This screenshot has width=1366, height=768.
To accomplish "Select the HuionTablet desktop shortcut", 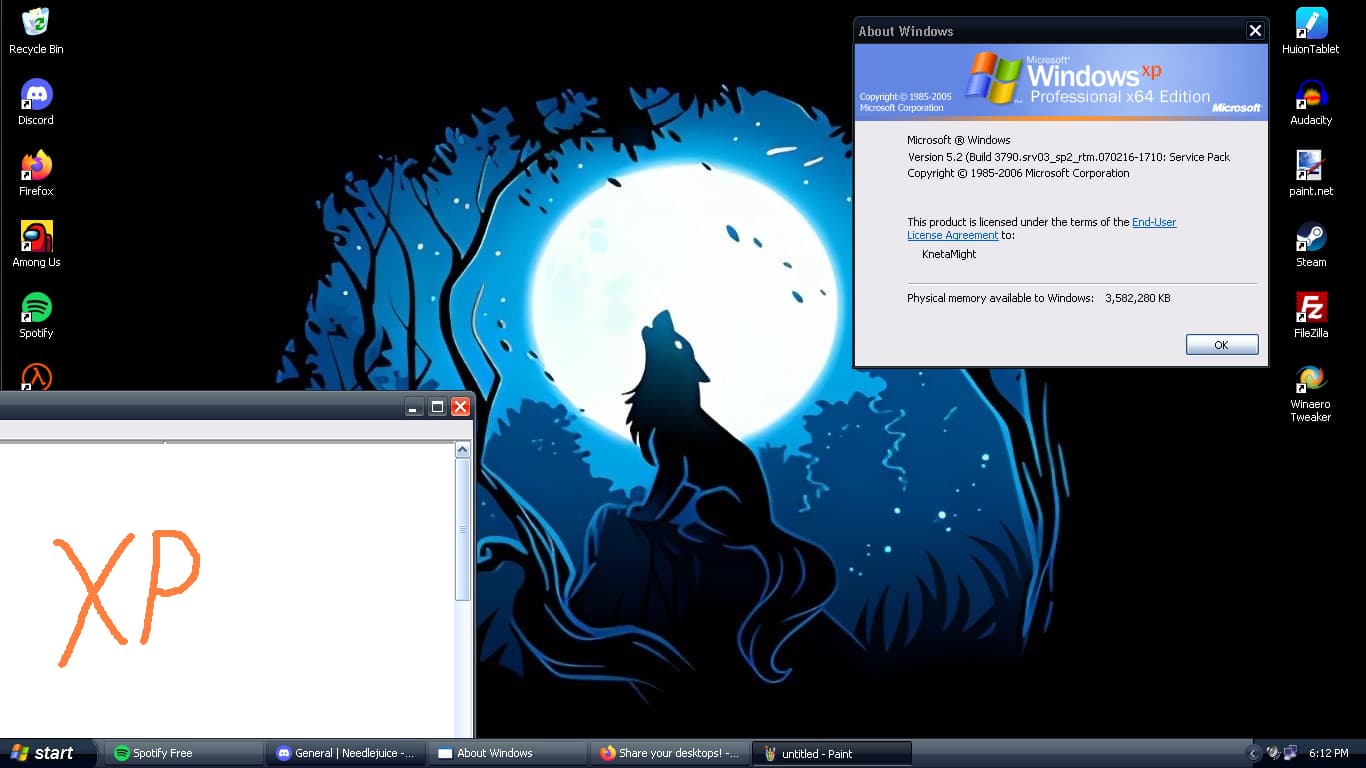I will 1310,30.
